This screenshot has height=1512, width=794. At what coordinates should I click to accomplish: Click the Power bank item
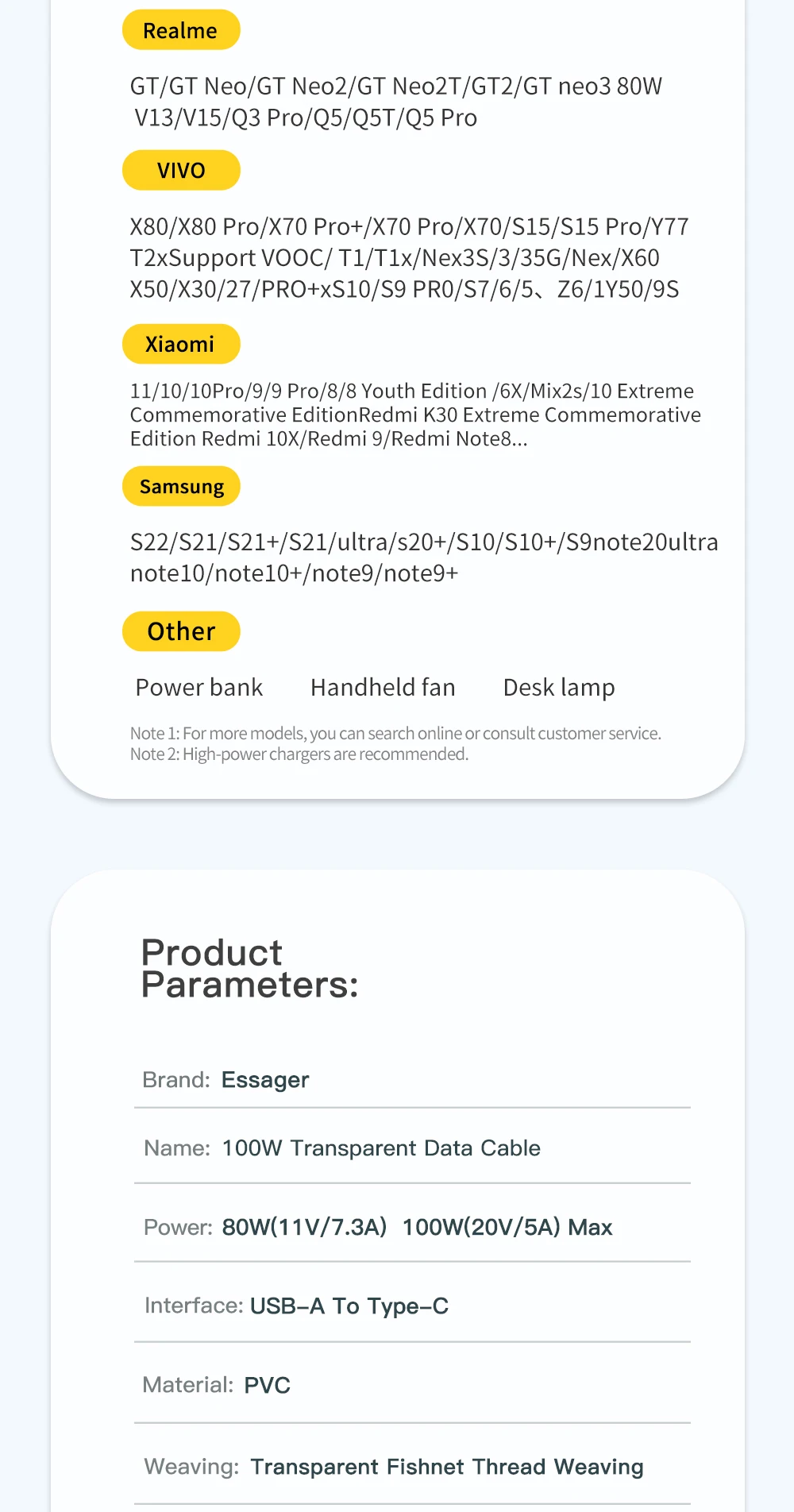[198, 688]
